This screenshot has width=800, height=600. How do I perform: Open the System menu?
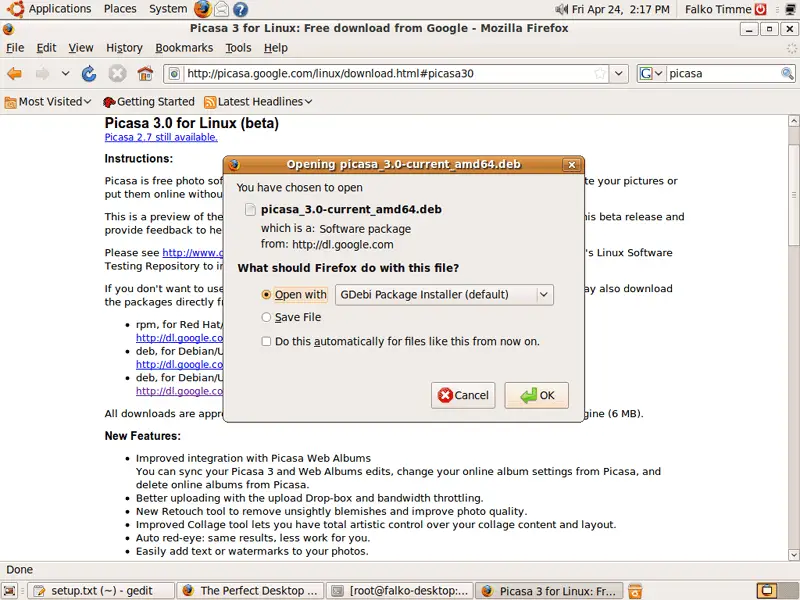tap(168, 9)
